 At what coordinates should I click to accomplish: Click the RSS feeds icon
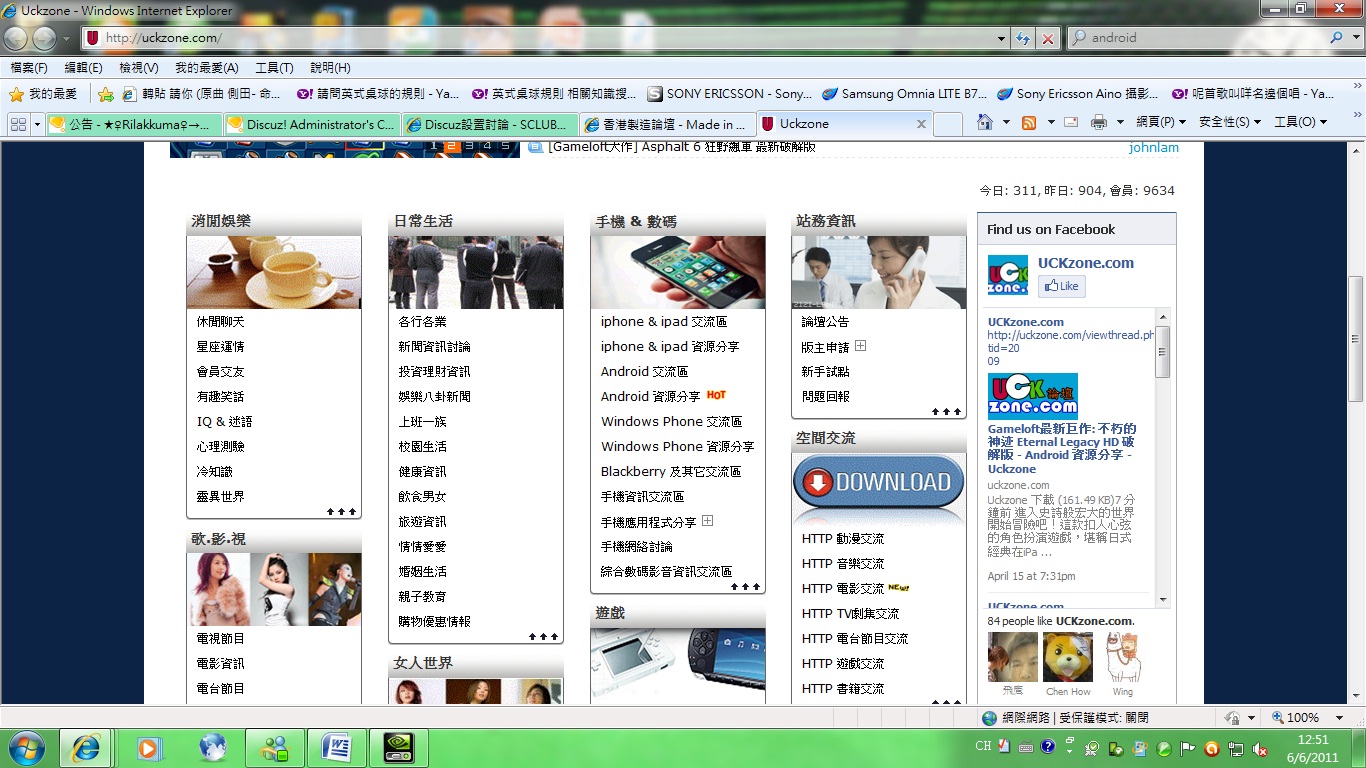click(1029, 122)
